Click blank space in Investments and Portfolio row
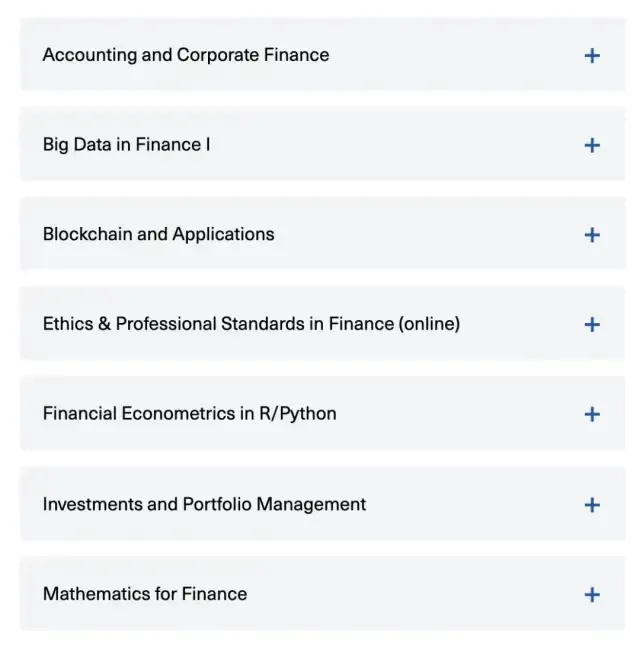 click(470, 504)
